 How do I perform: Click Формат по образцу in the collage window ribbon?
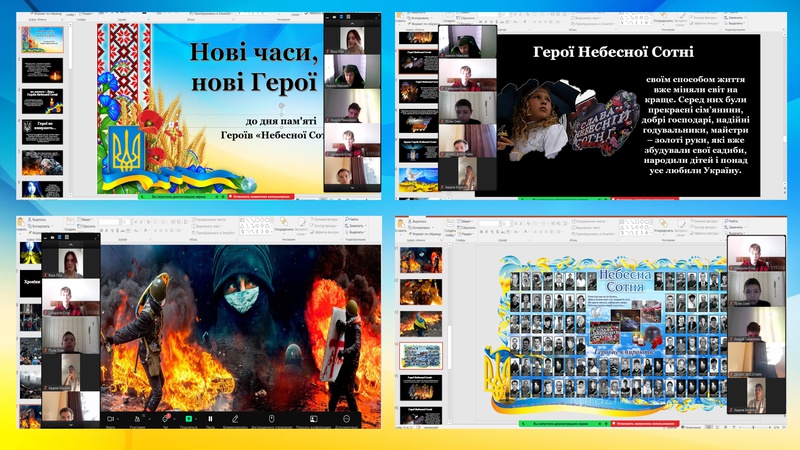pyautogui.click(x=423, y=234)
